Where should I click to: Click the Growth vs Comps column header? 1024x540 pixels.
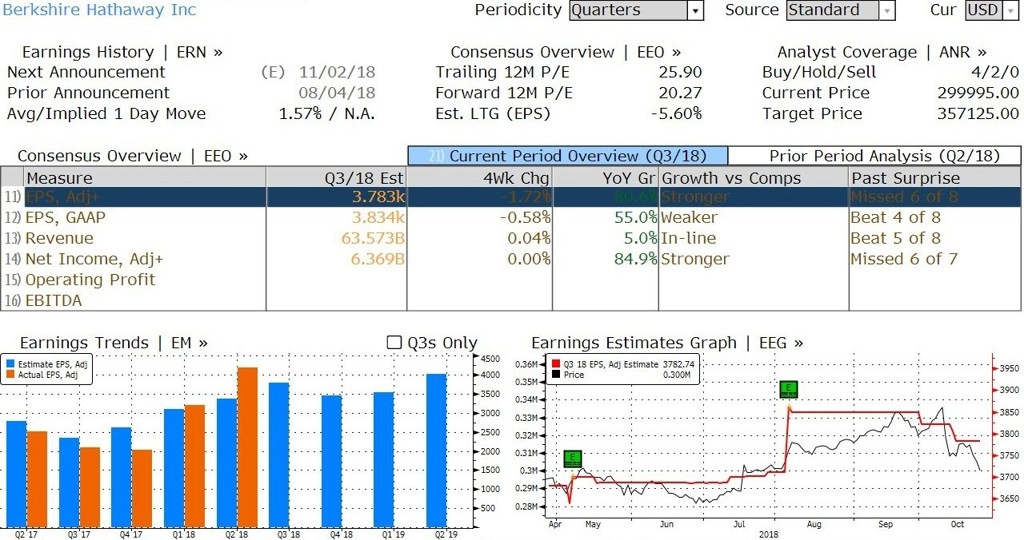pos(754,178)
